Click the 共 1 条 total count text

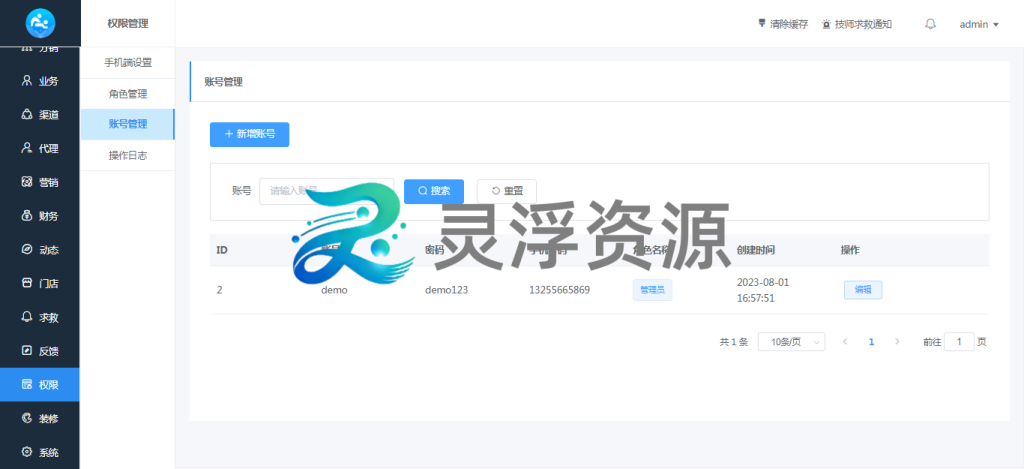click(x=733, y=342)
